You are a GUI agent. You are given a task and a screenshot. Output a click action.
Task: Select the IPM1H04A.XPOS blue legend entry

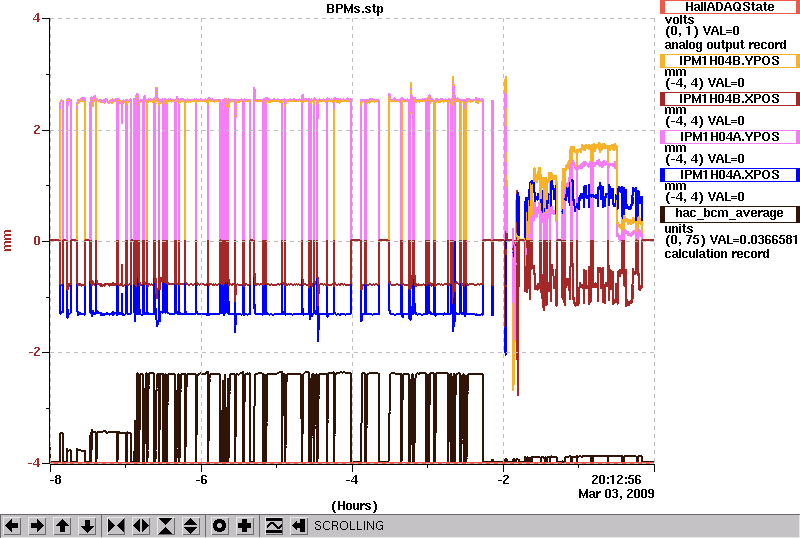click(730, 175)
